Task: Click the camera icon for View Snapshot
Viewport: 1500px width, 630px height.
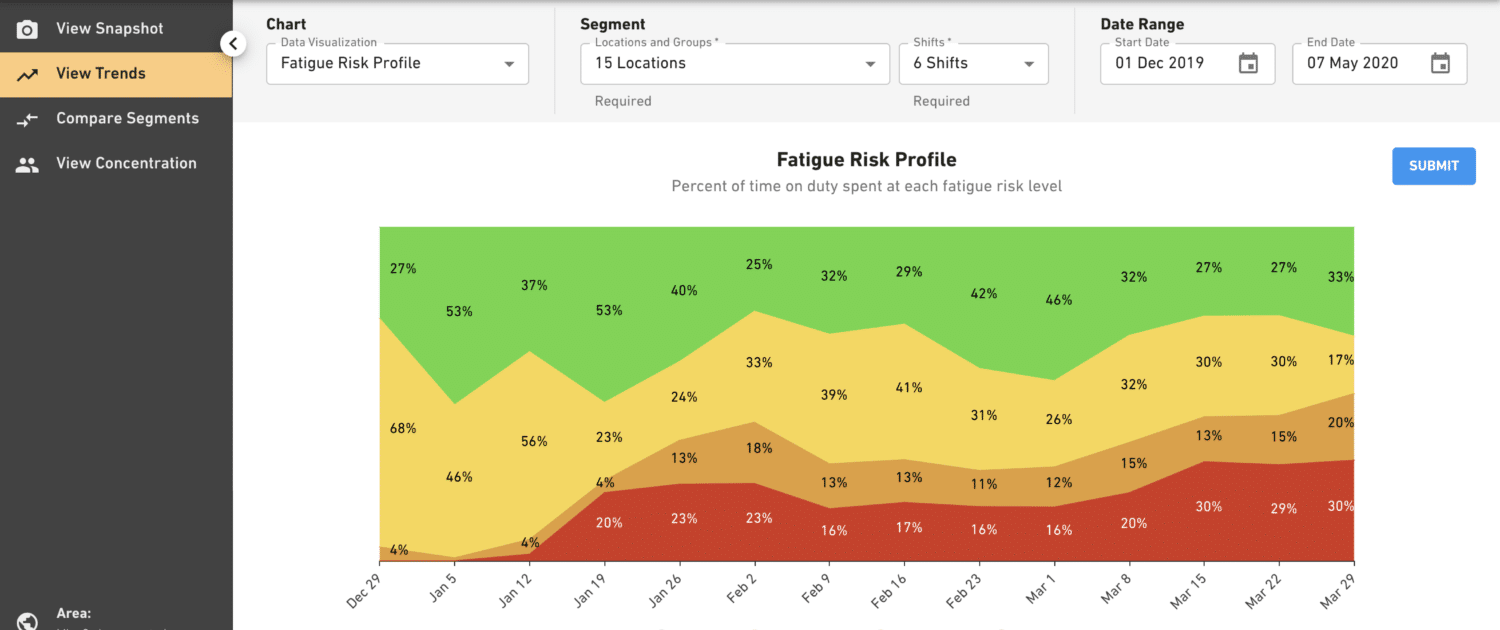Action: pyautogui.click(x=26, y=29)
